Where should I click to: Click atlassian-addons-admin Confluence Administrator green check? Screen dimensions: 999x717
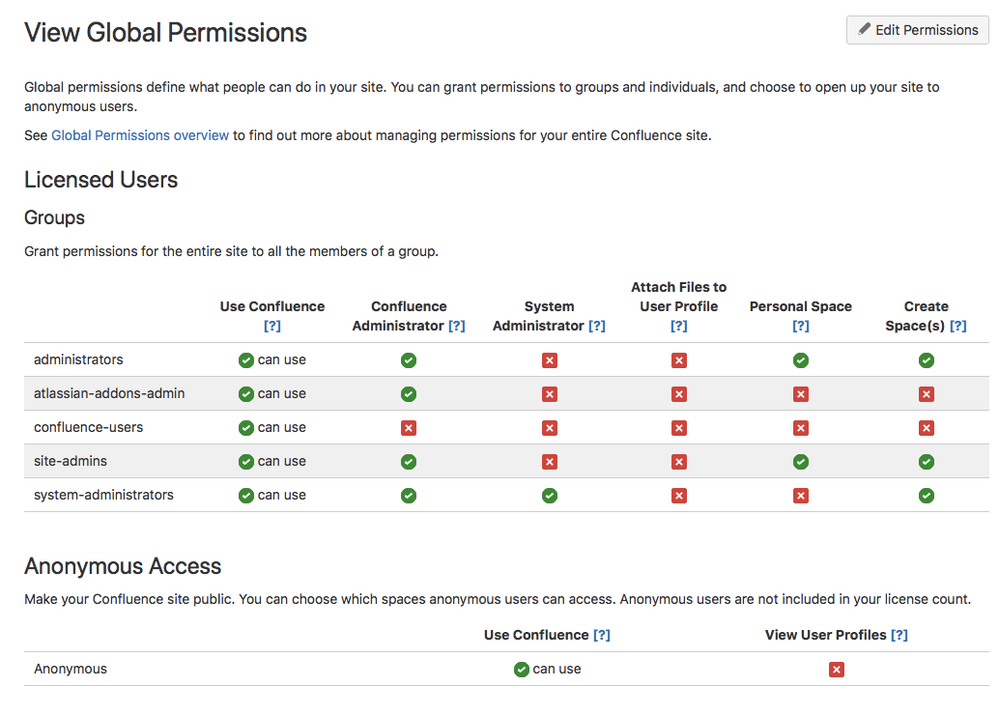(x=408, y=394)
